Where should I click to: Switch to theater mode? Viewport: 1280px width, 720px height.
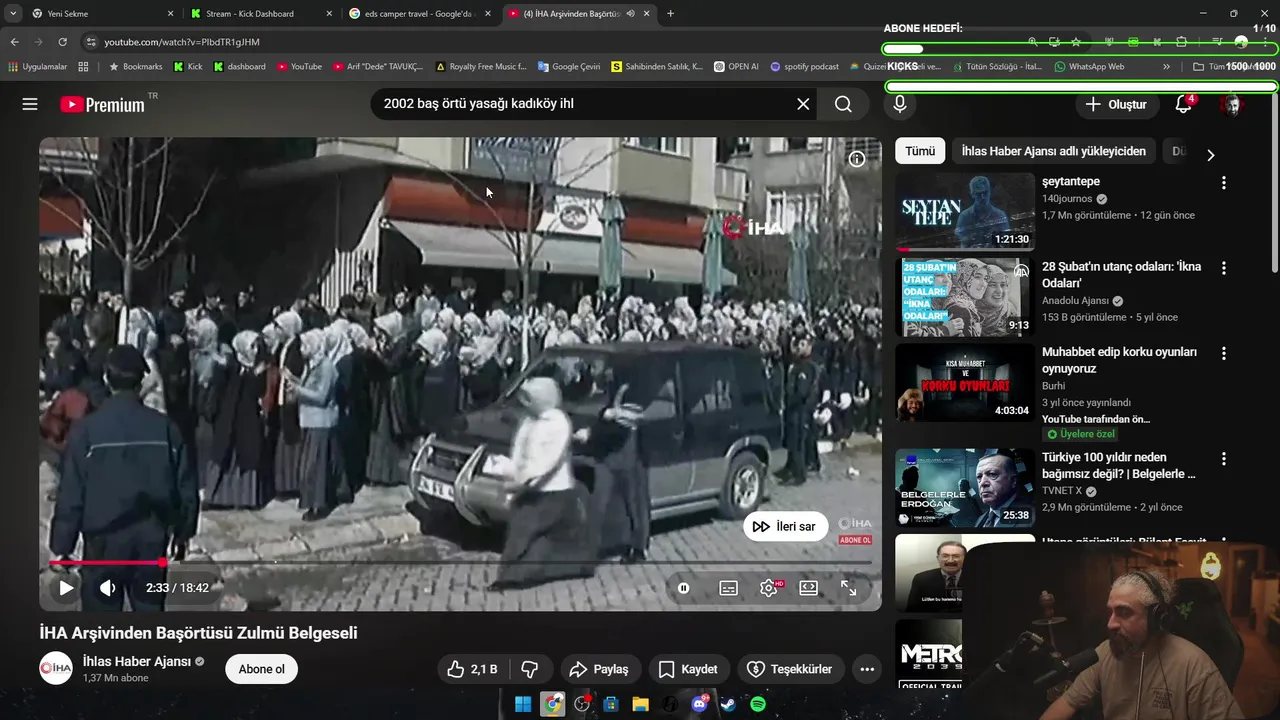(x=809, y=588)
